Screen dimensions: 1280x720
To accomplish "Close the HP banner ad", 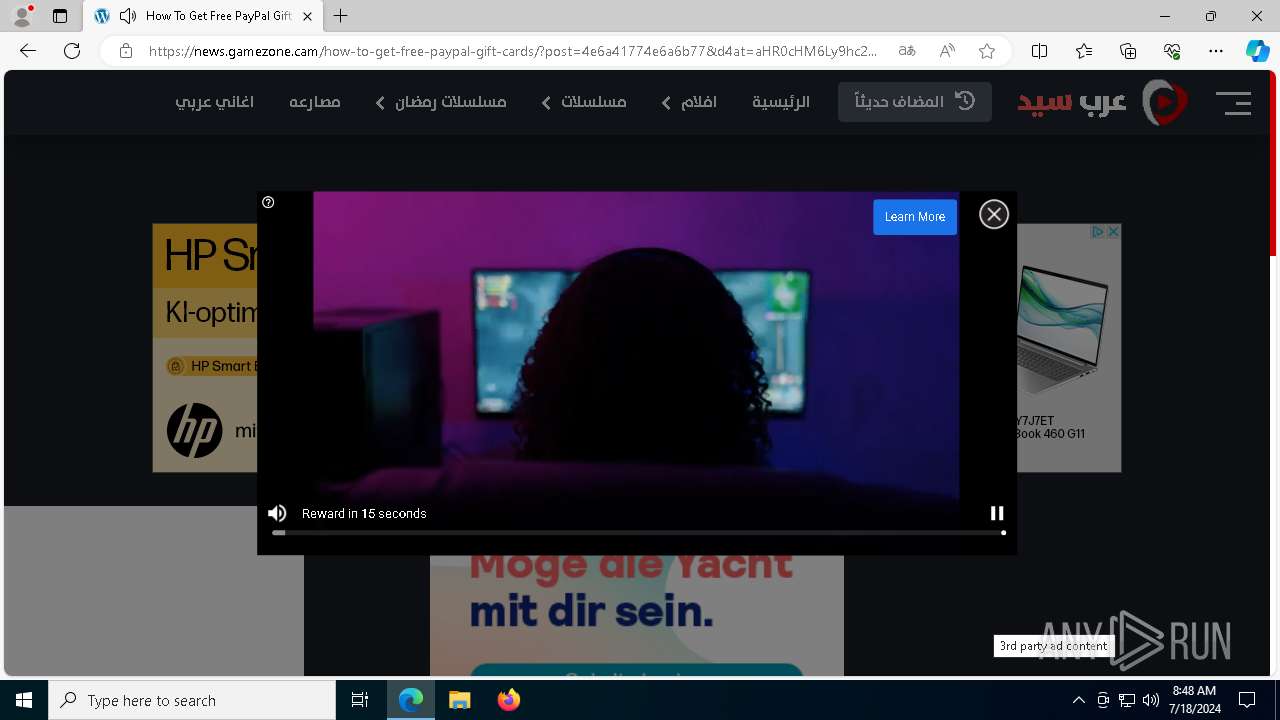I will pos(1113,231).
